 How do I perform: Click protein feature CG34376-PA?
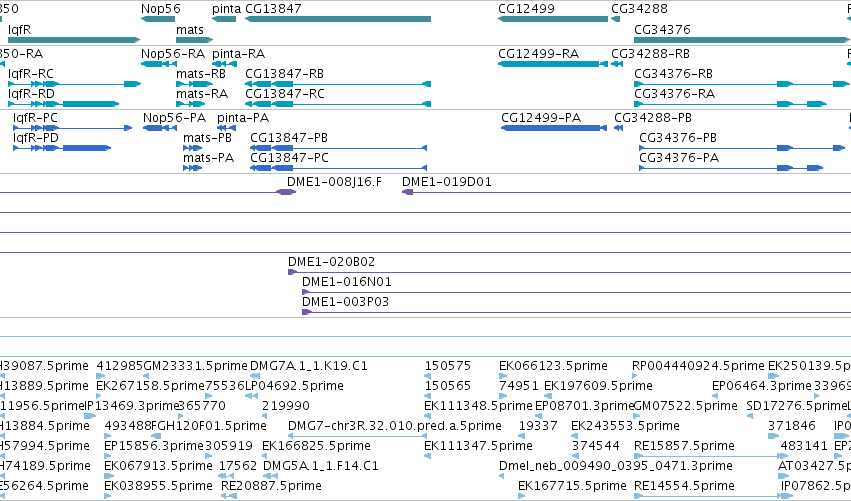coord(731,168)
